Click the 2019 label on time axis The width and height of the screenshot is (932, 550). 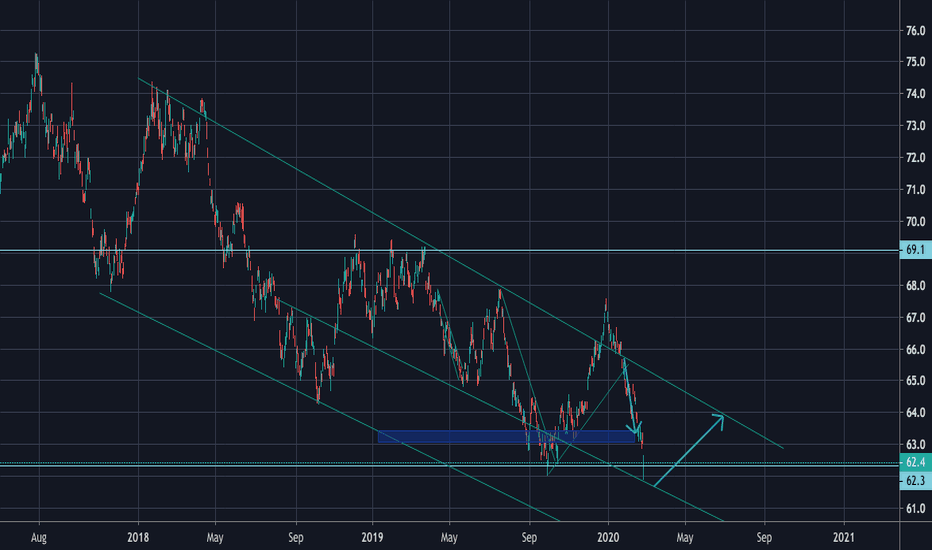[x=372, y=538]
